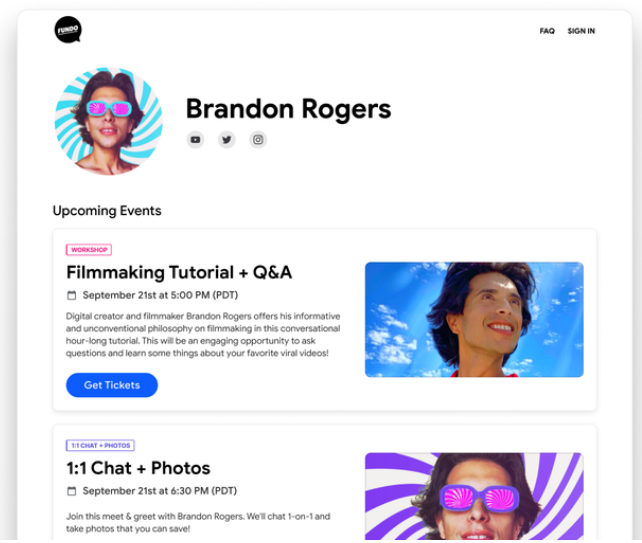Open Brandon Rogers' YouTube channel icon
Image resolution: width=642 pixels, height=543 pixels.
(x=195, y=140)
